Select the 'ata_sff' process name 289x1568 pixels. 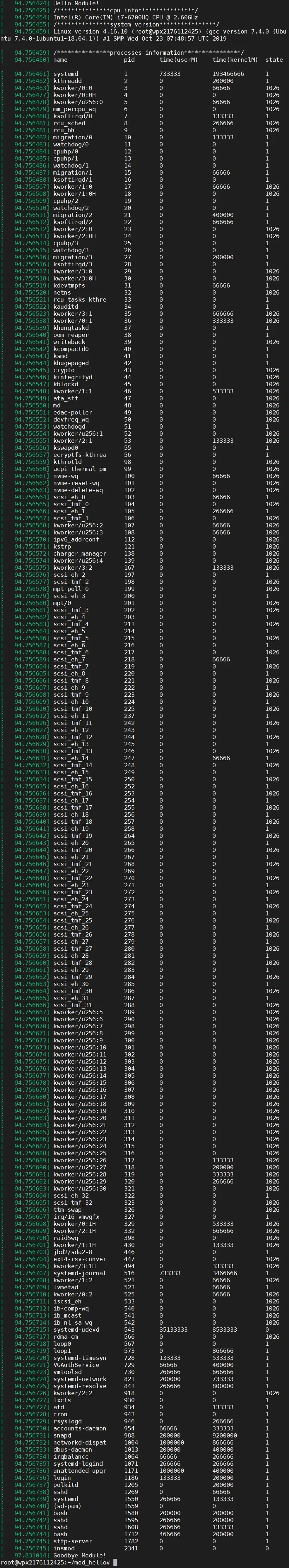pos(65,399)
